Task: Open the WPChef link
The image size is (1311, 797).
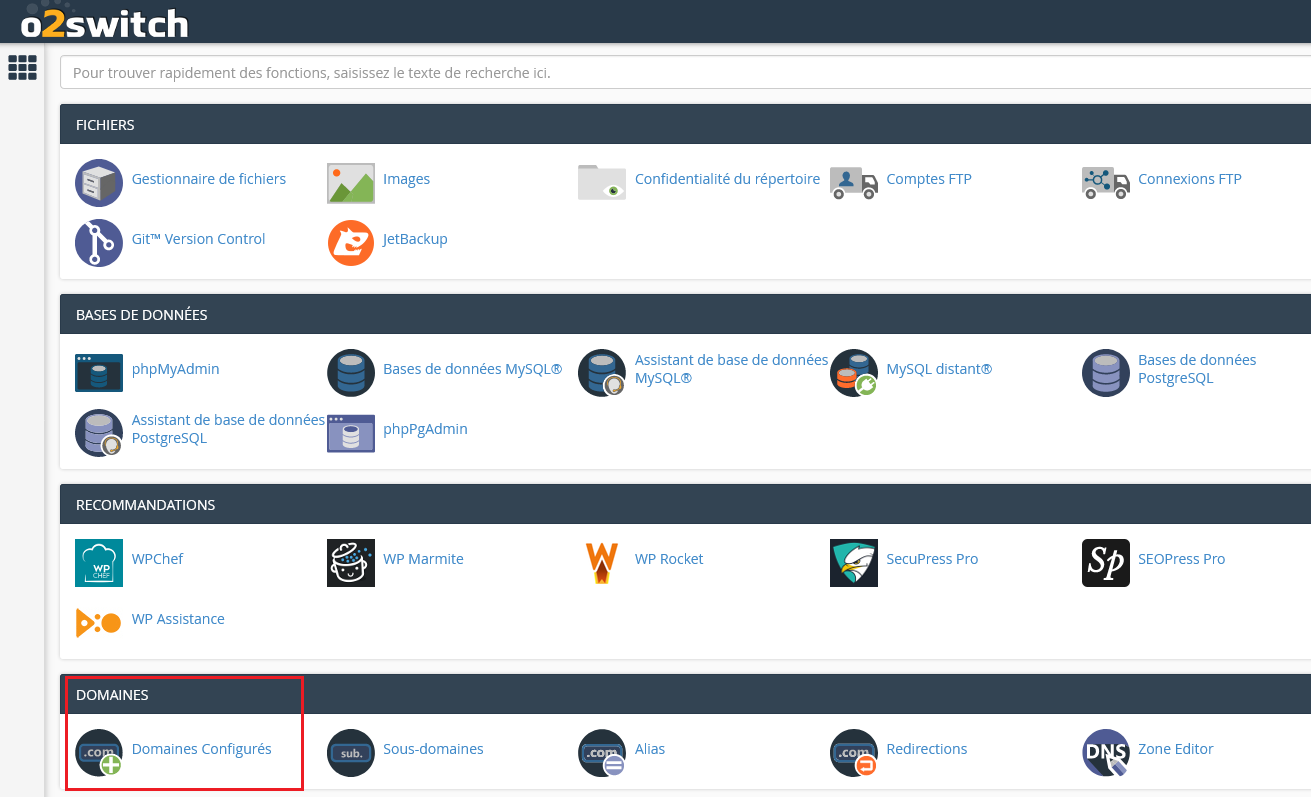Action: 158,559
